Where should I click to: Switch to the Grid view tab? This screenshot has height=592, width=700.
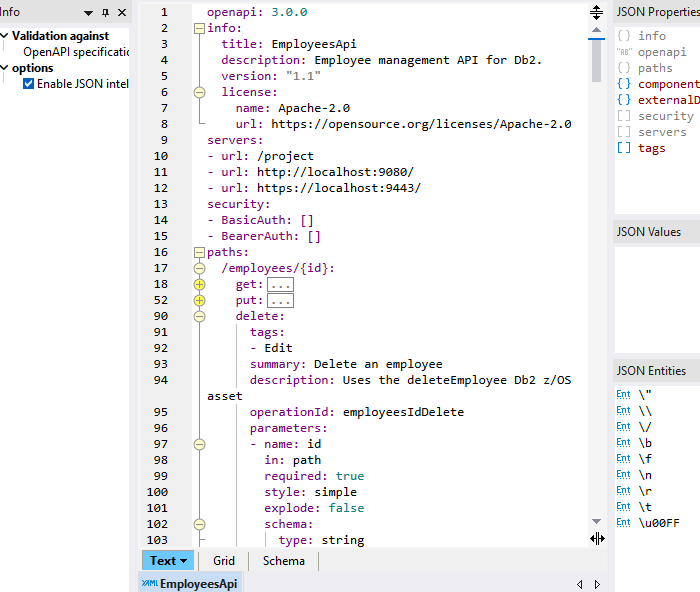pyautogui.click(x=224, y=561)
